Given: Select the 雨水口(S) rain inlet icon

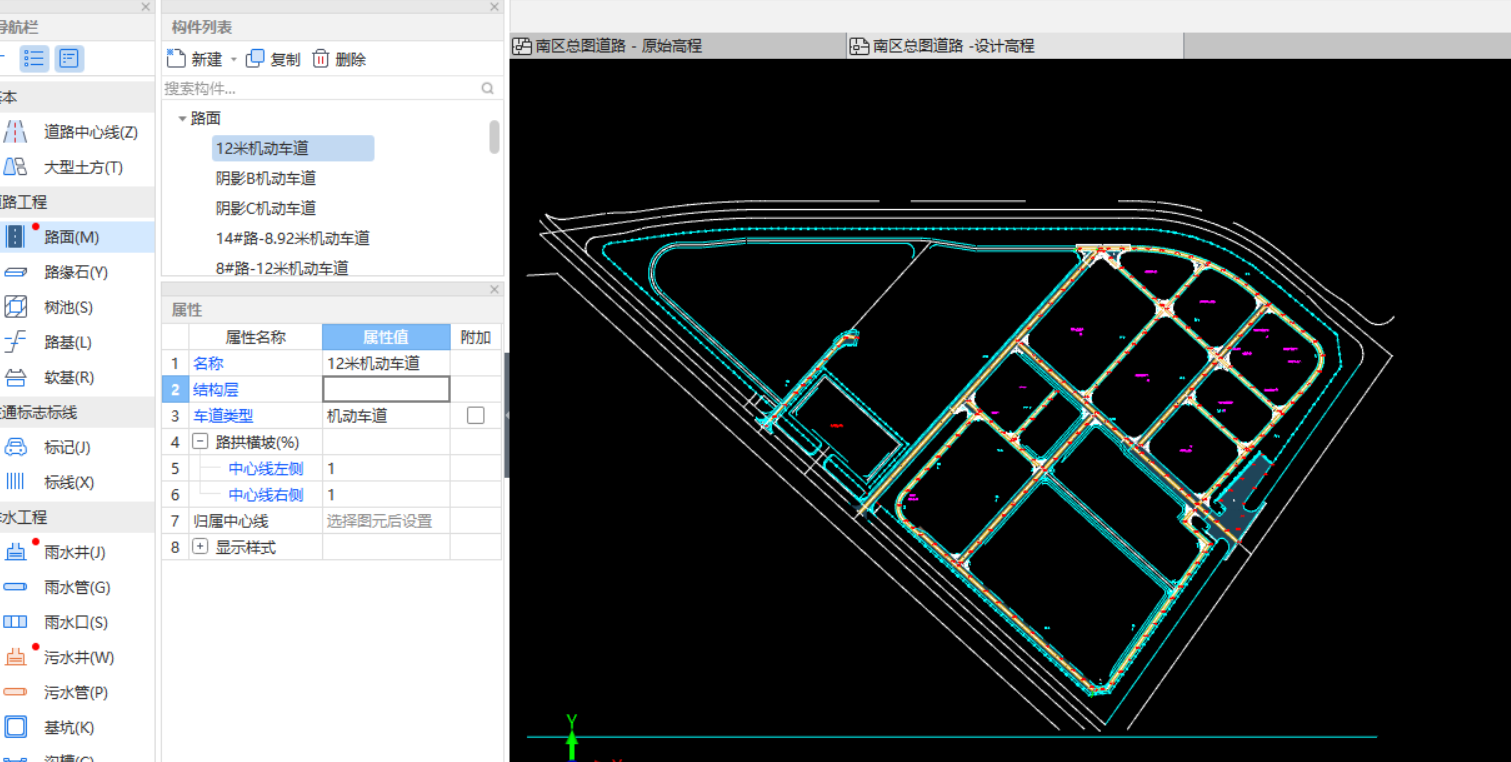Looking at the screenshot, I should pyautogui.click(x=15, y=622).
